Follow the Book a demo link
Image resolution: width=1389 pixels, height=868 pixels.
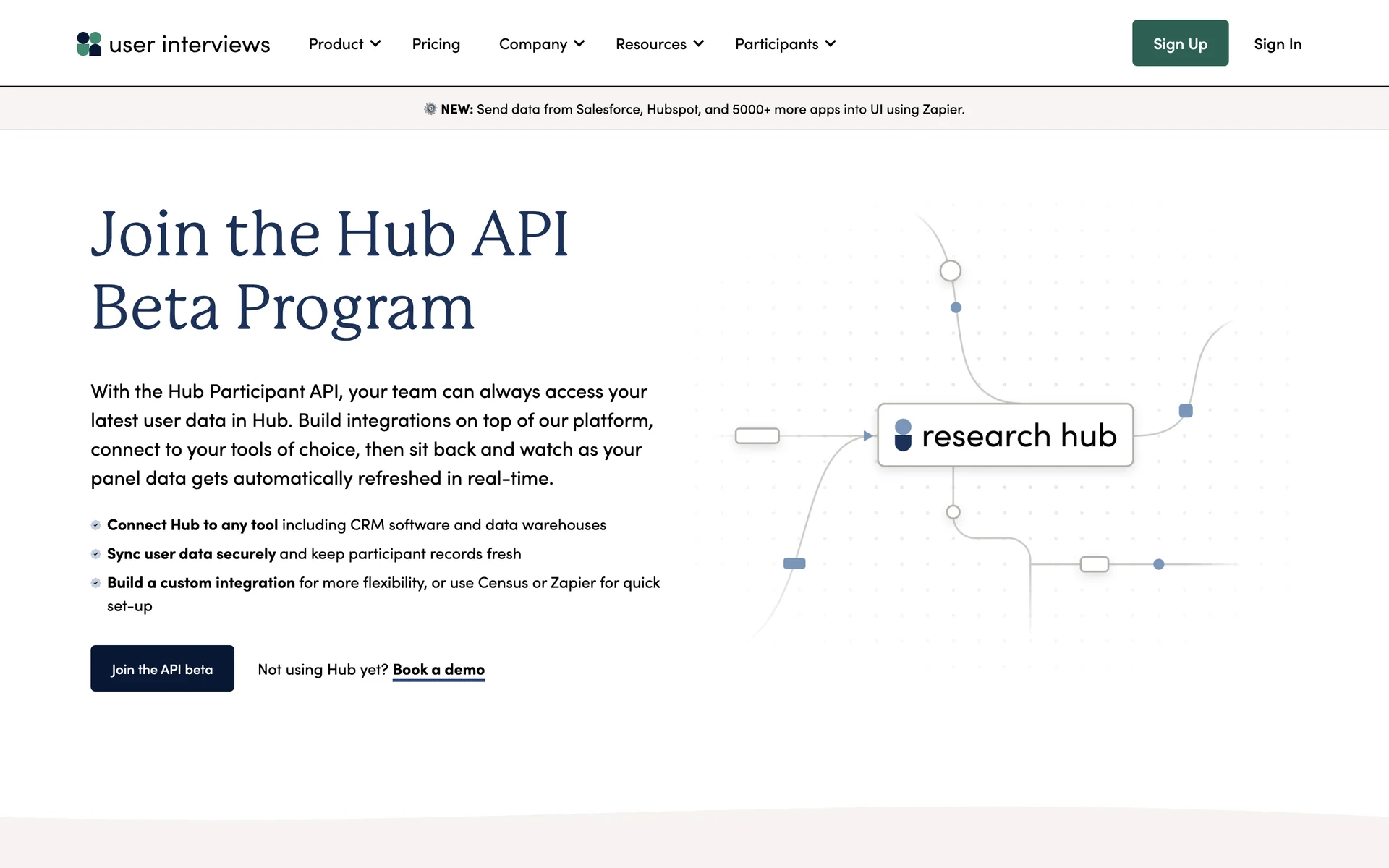pyautogui.click(x=438, y=670)
